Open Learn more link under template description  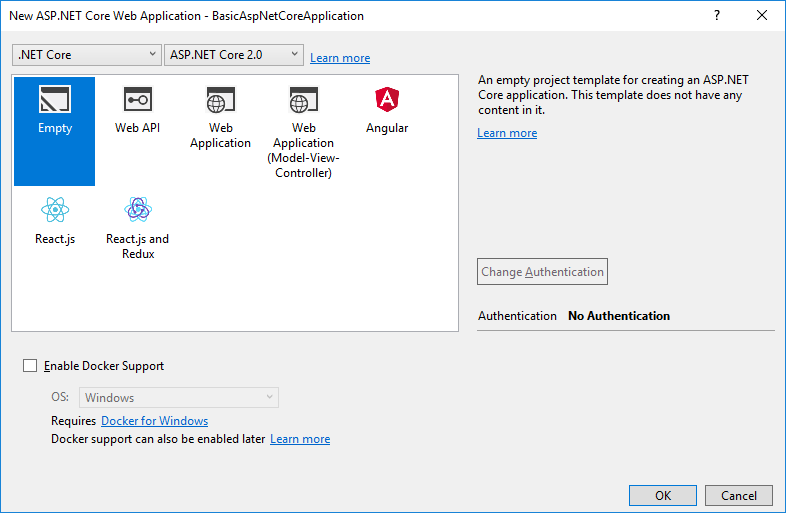pyautogui.click(x=507, y=133)
